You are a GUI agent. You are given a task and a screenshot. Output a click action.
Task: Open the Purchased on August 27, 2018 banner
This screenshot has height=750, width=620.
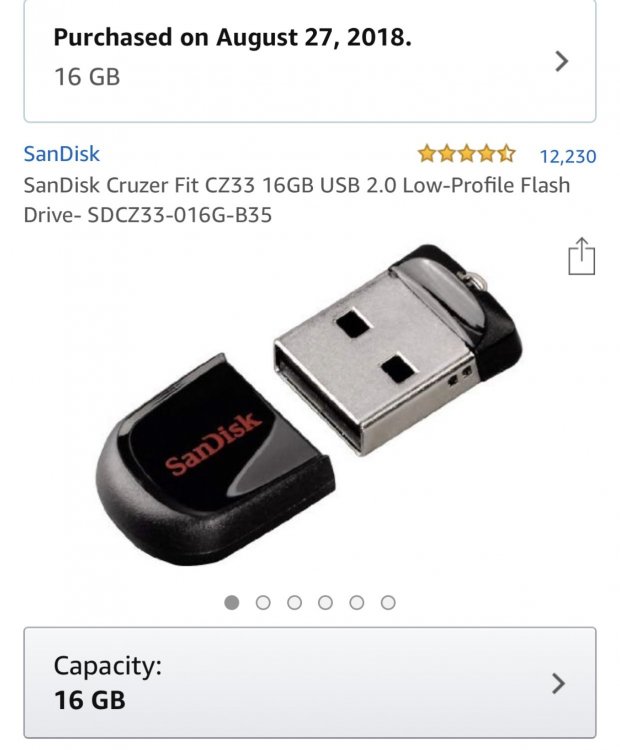click(310, 60)
